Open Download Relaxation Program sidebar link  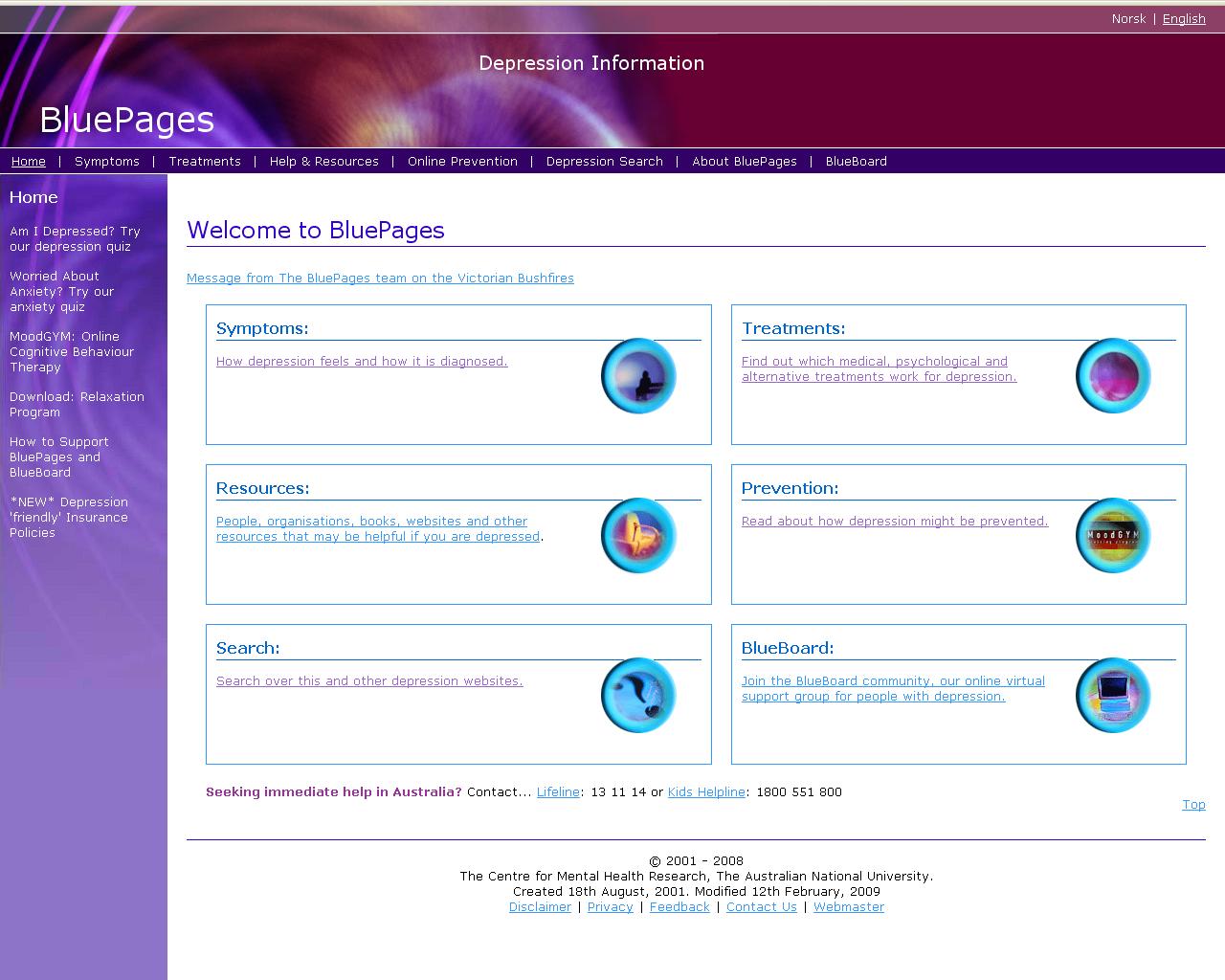tap(77, 405)
